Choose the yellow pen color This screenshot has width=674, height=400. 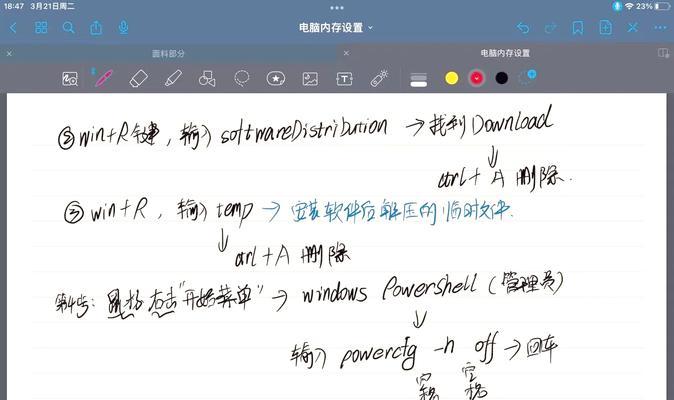pos(451,78)
